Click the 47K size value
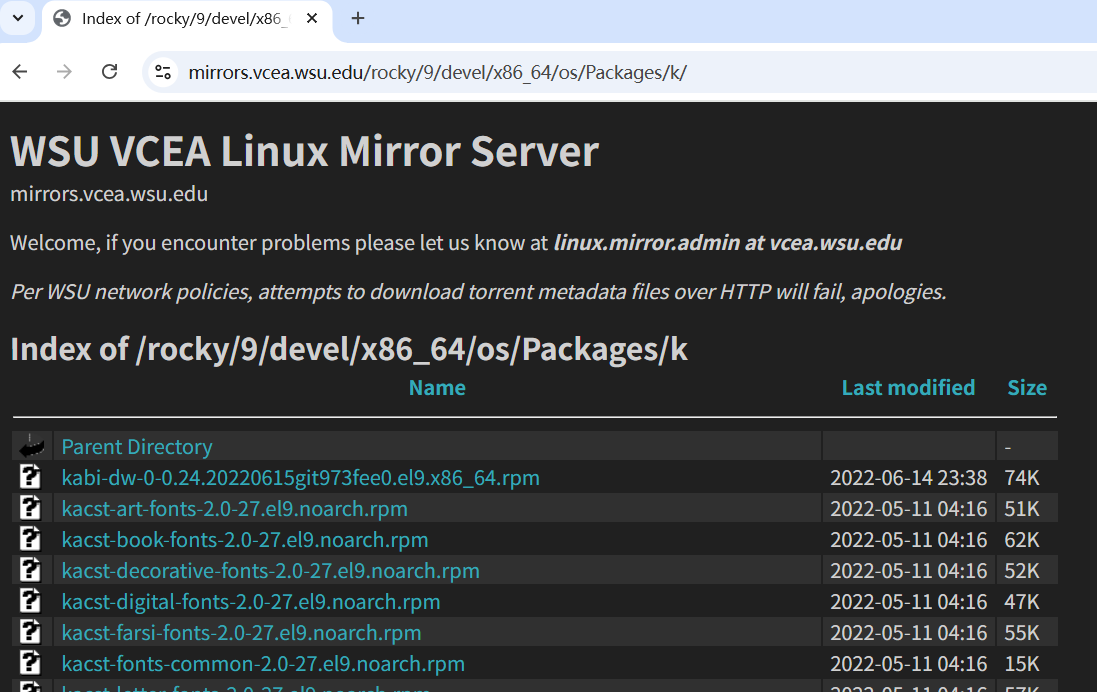 click(1022, 602)
